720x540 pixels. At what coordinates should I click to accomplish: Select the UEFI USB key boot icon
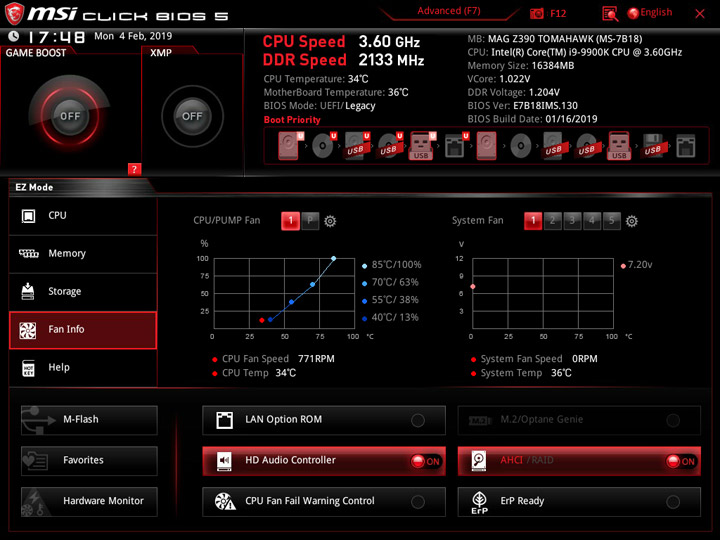click(422, 146)
